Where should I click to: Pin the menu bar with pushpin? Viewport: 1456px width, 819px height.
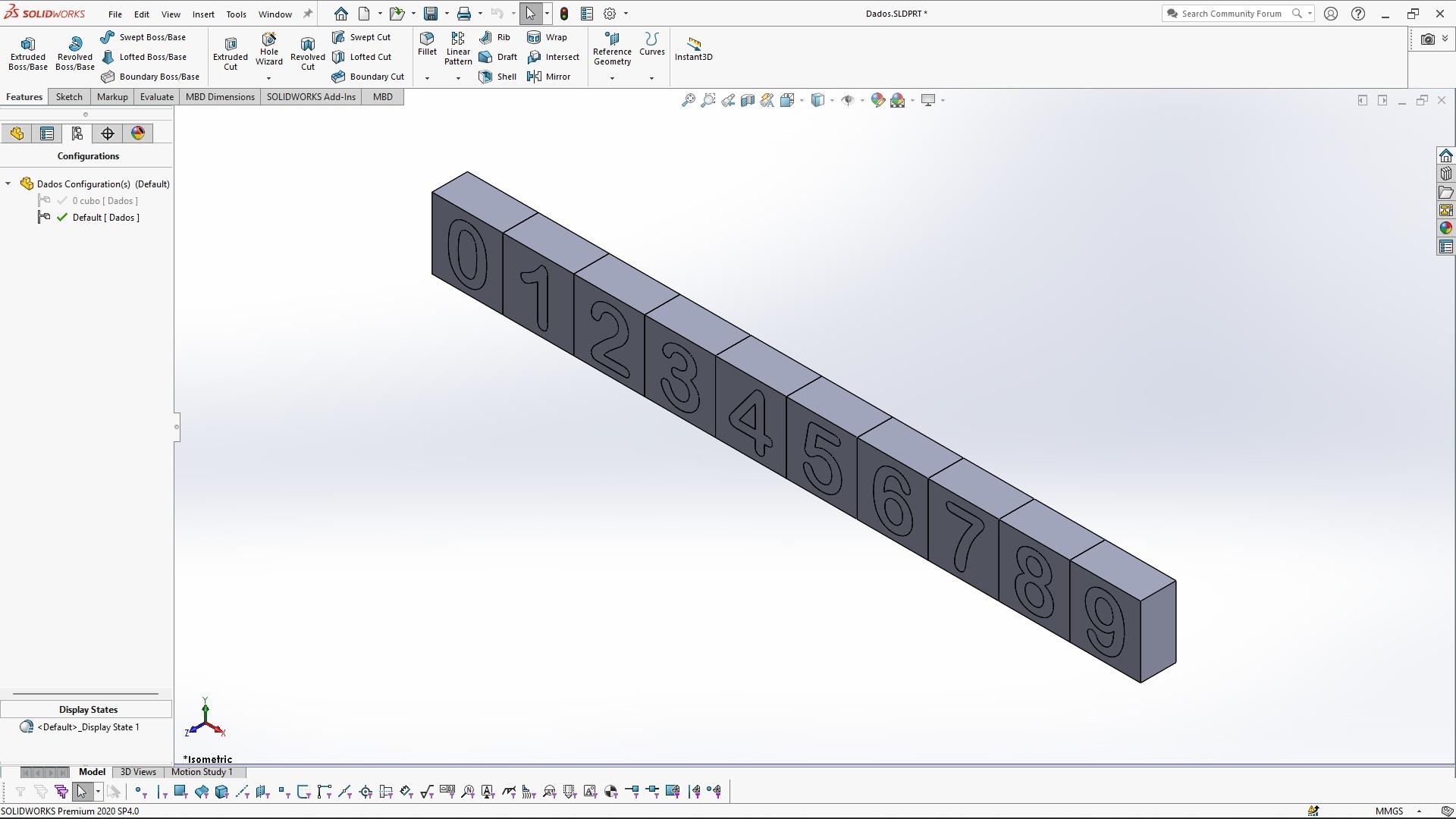(x=307, y=14)
